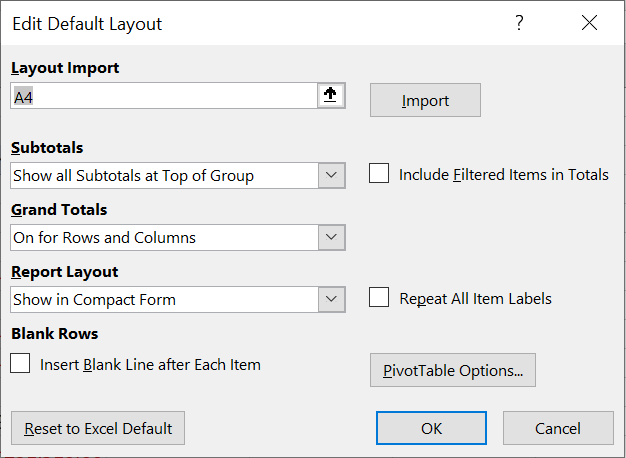626x458 pixels.
Task: Toggle Repeat All Item Labels checkbox
Action: [379, 298]
